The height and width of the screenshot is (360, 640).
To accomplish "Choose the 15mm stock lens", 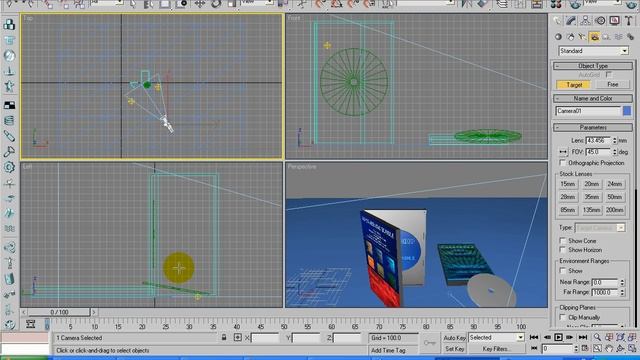I will (567, 184).
